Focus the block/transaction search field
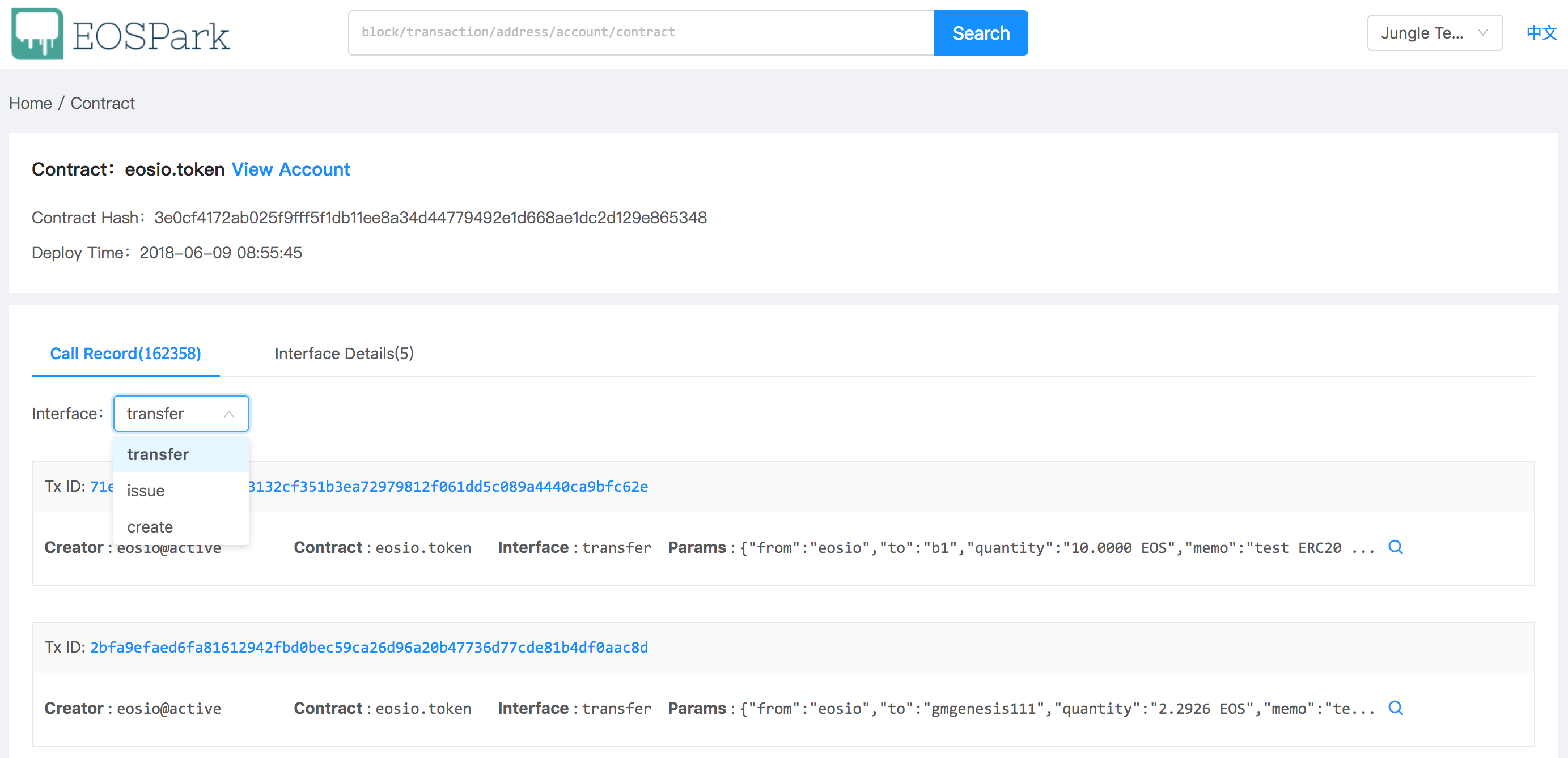 point(641,33)
